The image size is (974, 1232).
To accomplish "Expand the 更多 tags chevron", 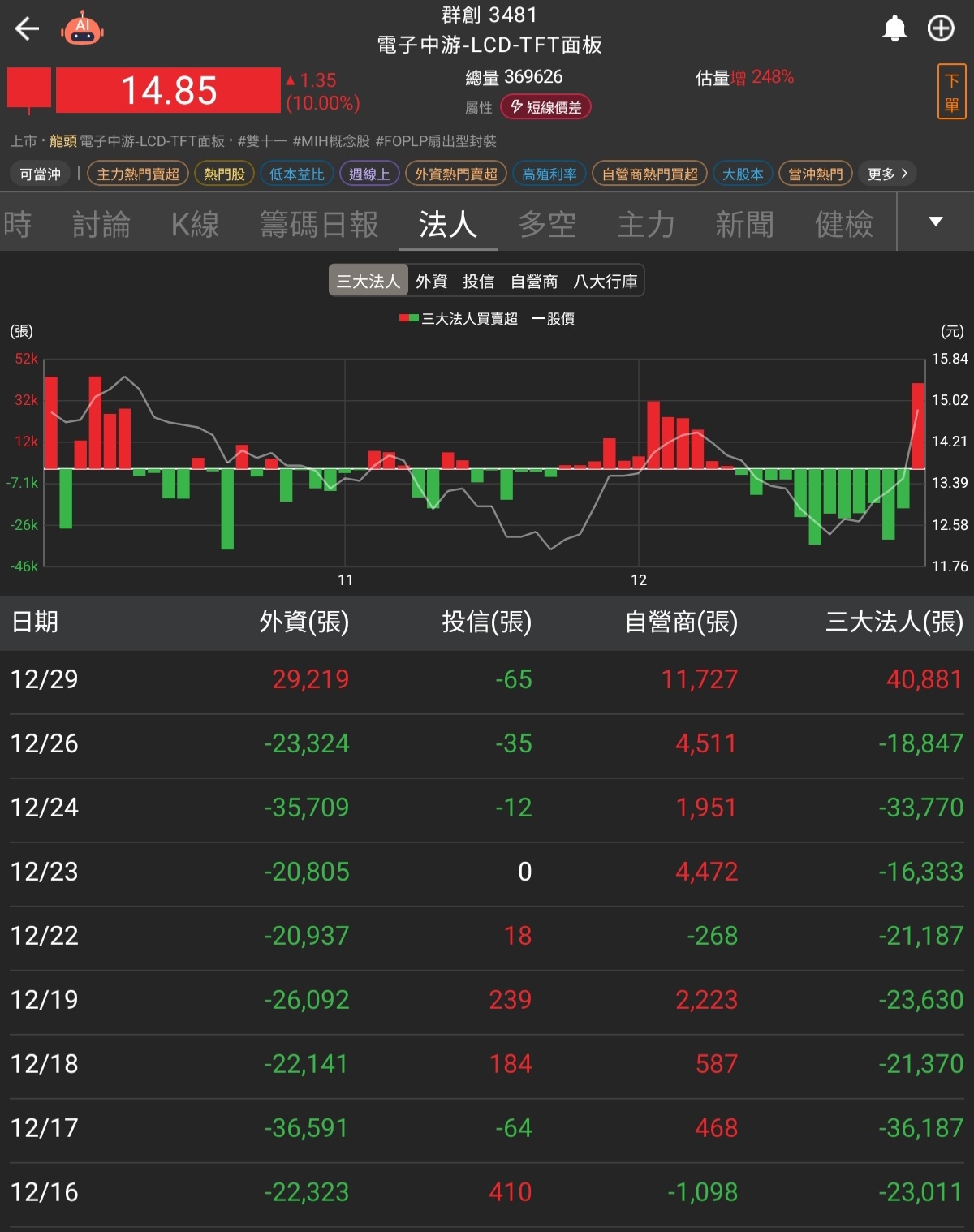I will [x=887, y=174].
